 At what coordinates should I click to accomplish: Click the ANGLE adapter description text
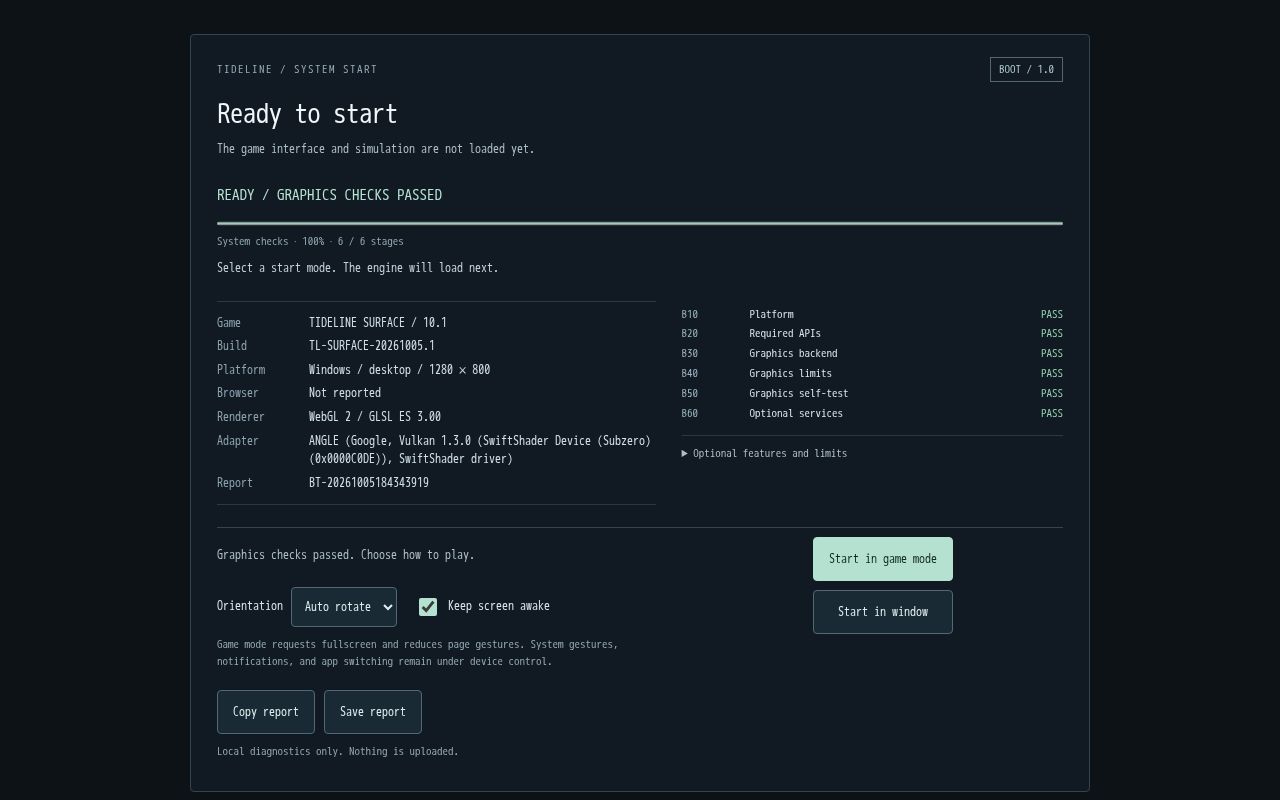point(480,450)
